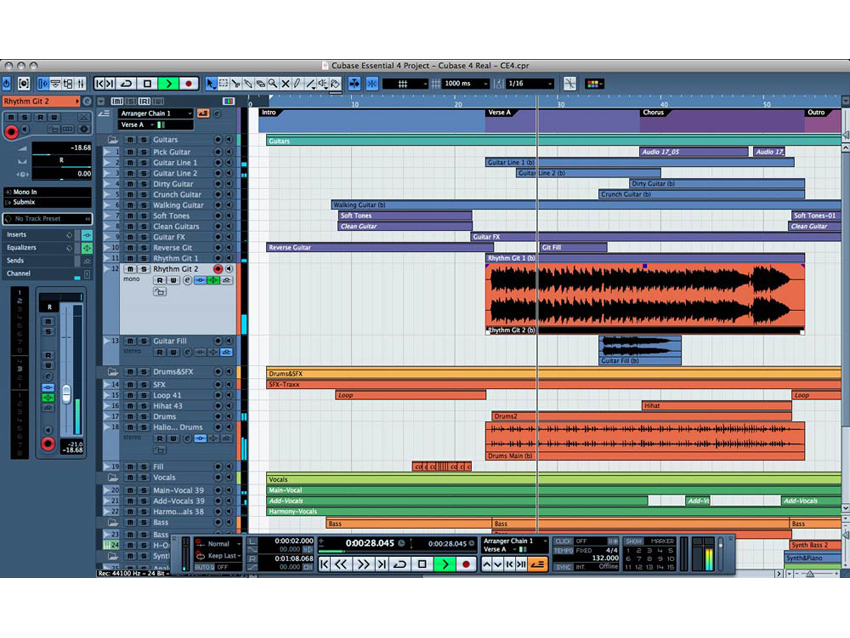Screen dimensions: 850x638
Task: Mute the Drums&SFX folder track
Action: click(130, 372)
